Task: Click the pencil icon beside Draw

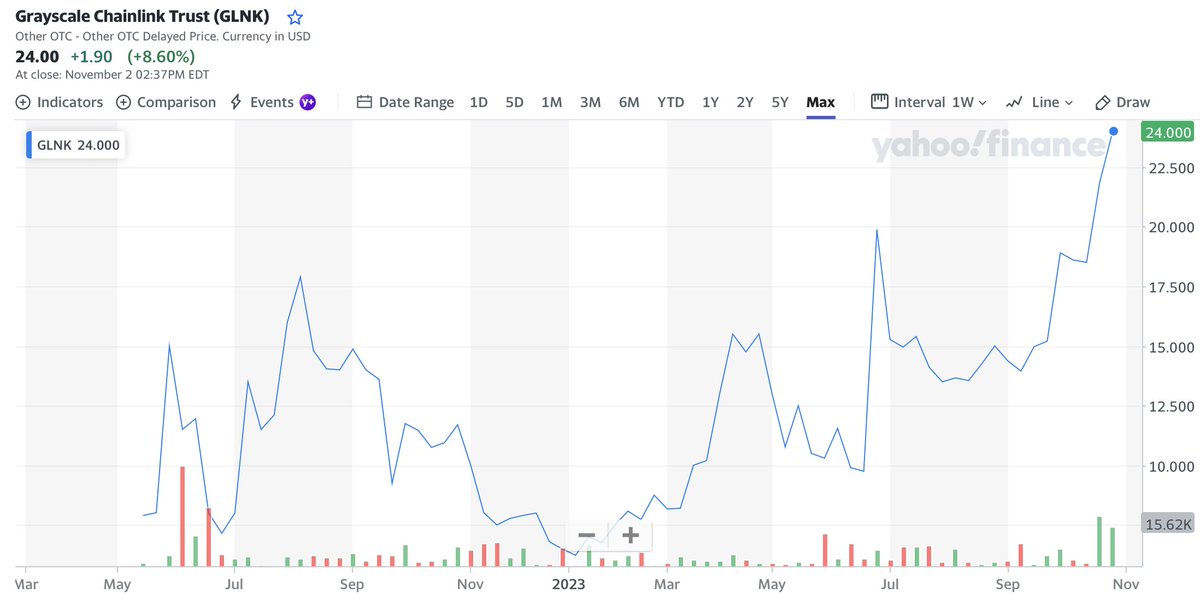Action: [x=1103, y=102]
